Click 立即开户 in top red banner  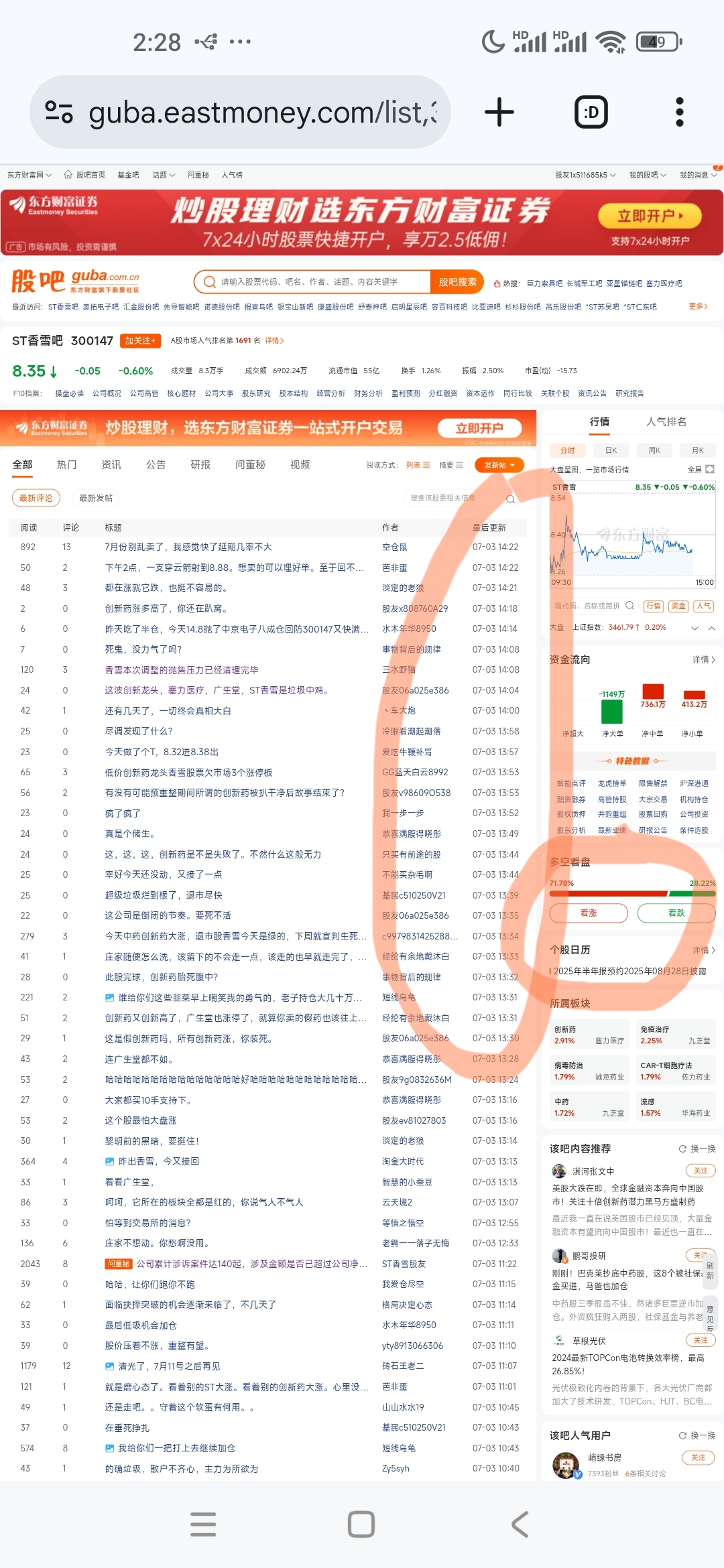coord(650,216)
